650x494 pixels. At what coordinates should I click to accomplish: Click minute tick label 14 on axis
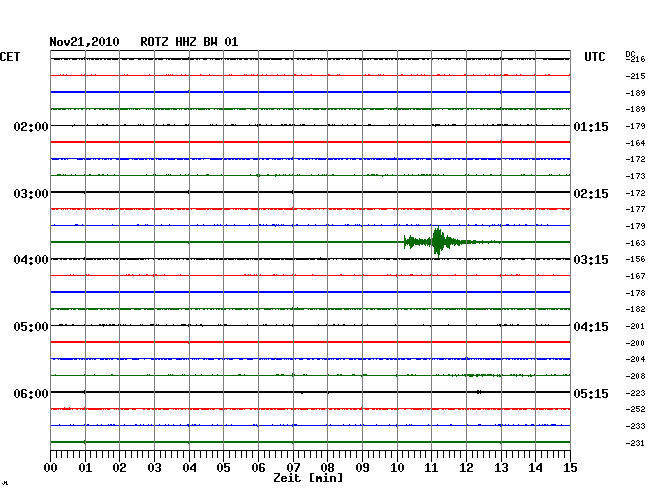tap(535, 468)
